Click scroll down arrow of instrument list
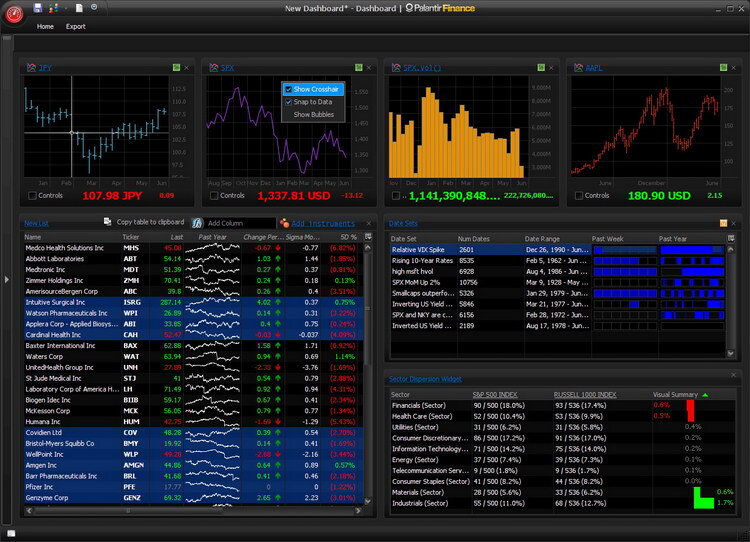 pyautogui.click(x=368, y=501)
